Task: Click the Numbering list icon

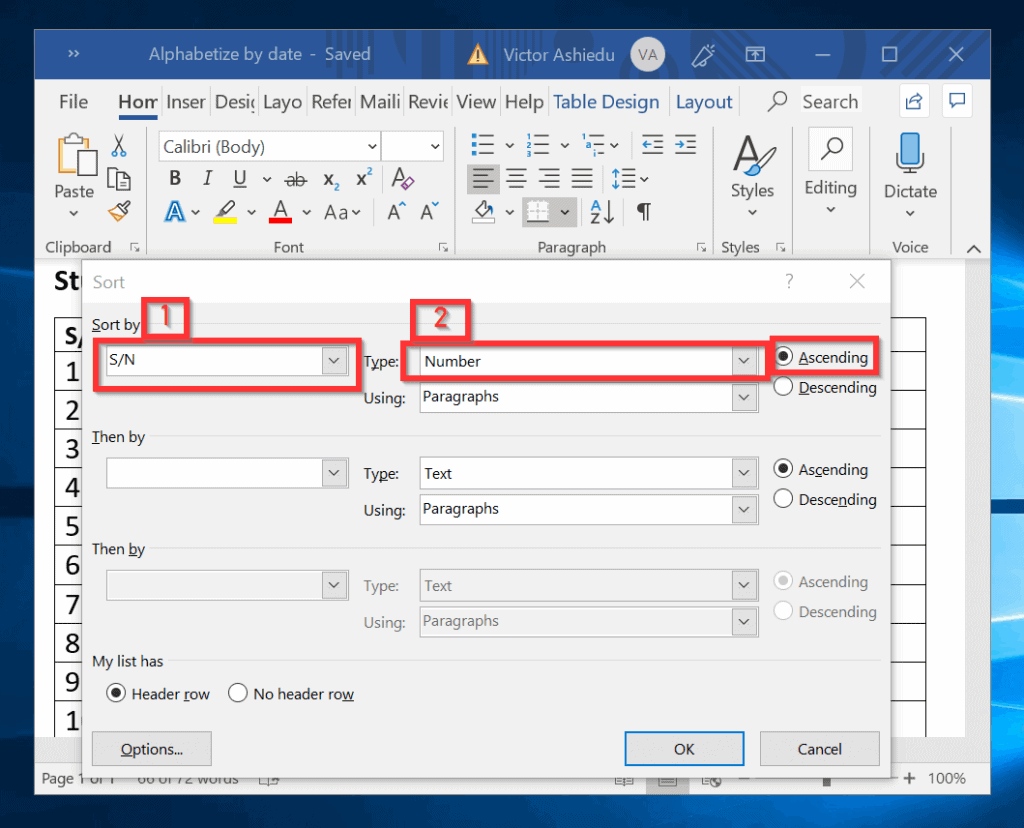Action: tap(537, 144)
